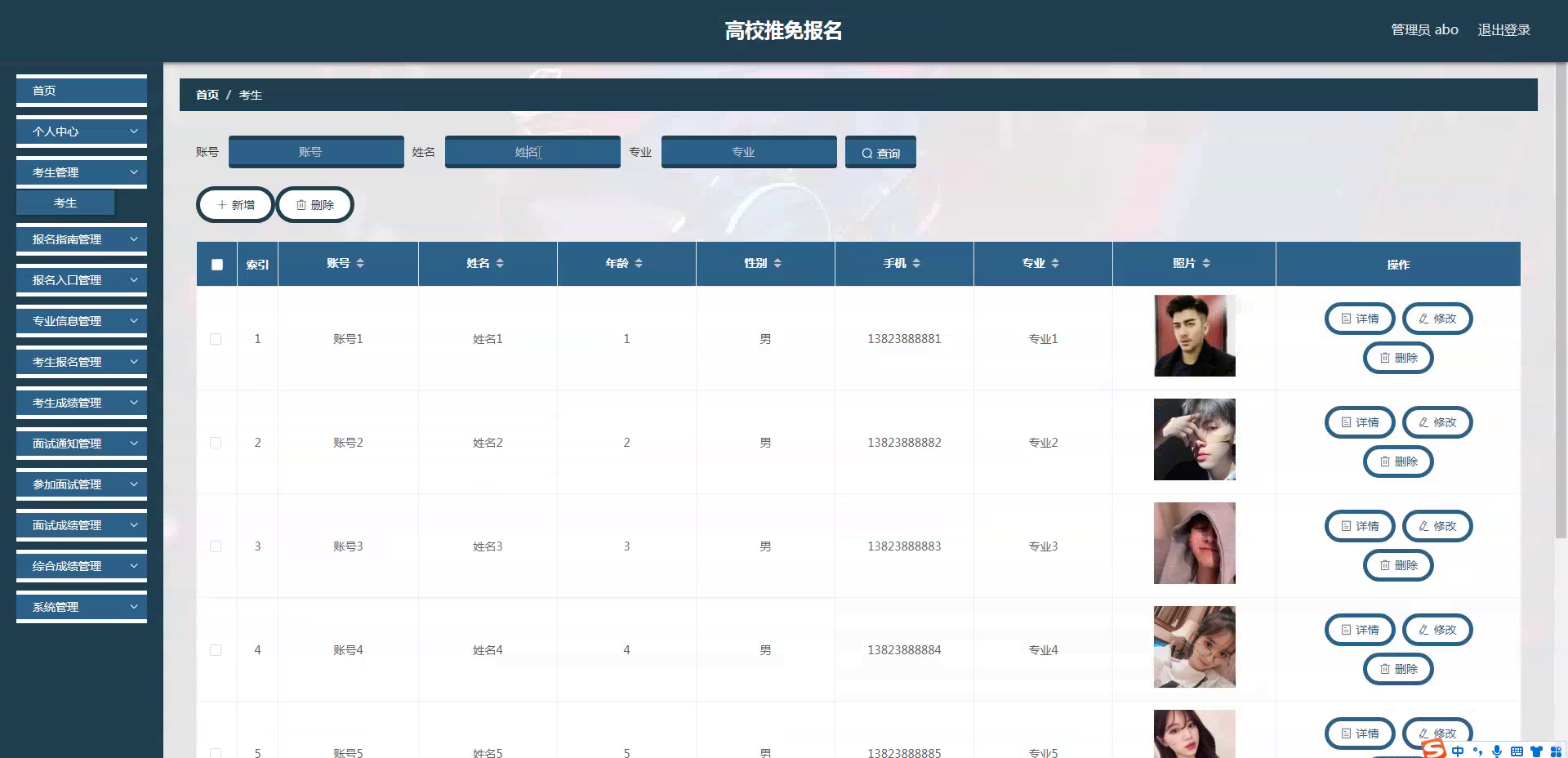The width and height of the screenshot is (1568, 758).
Task: Check the row for 账号4
Action: point(216,650)
